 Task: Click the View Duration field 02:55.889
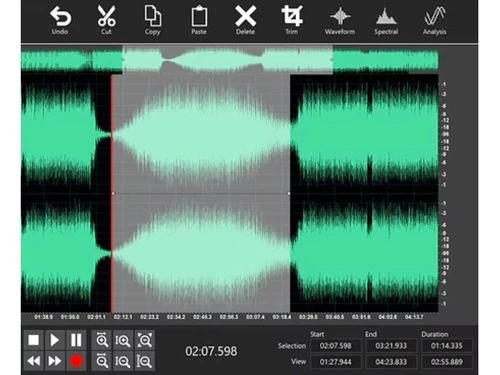tap(447, 362)
